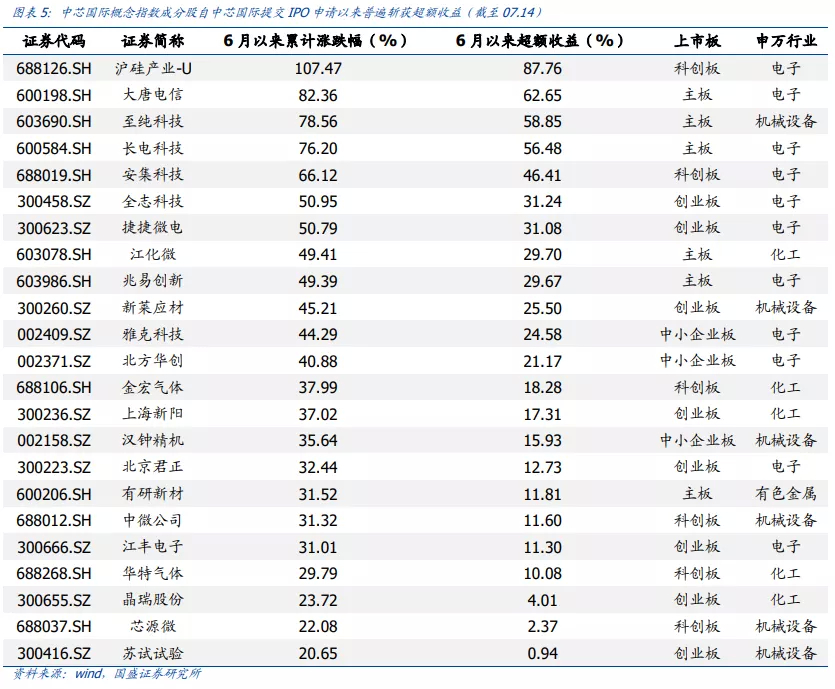Viewport: 835px width, 689px height.
Task: Click the name 汉钟精机
Action: [x=153, y=440]
